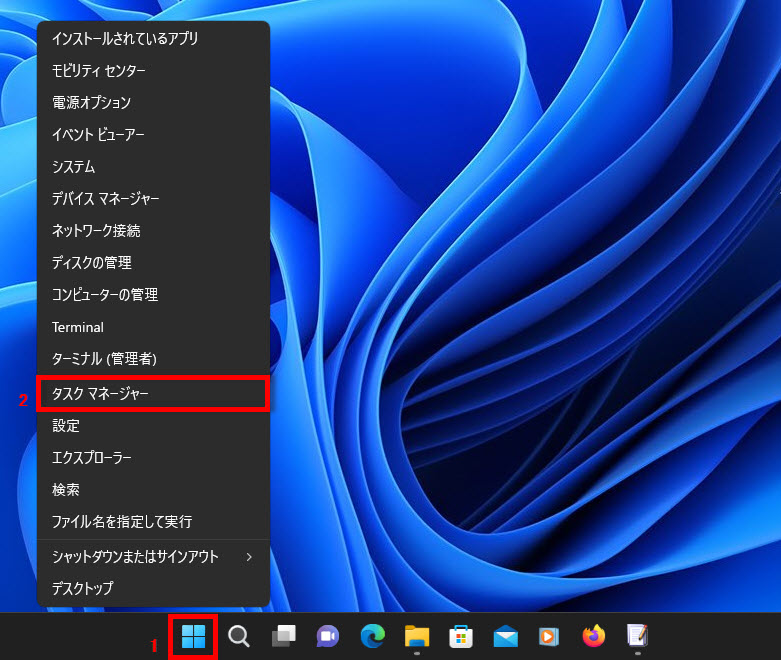Open File Explorer folder icon in taskbar
The width and height of the screenshot is (781, 660).
417,636
